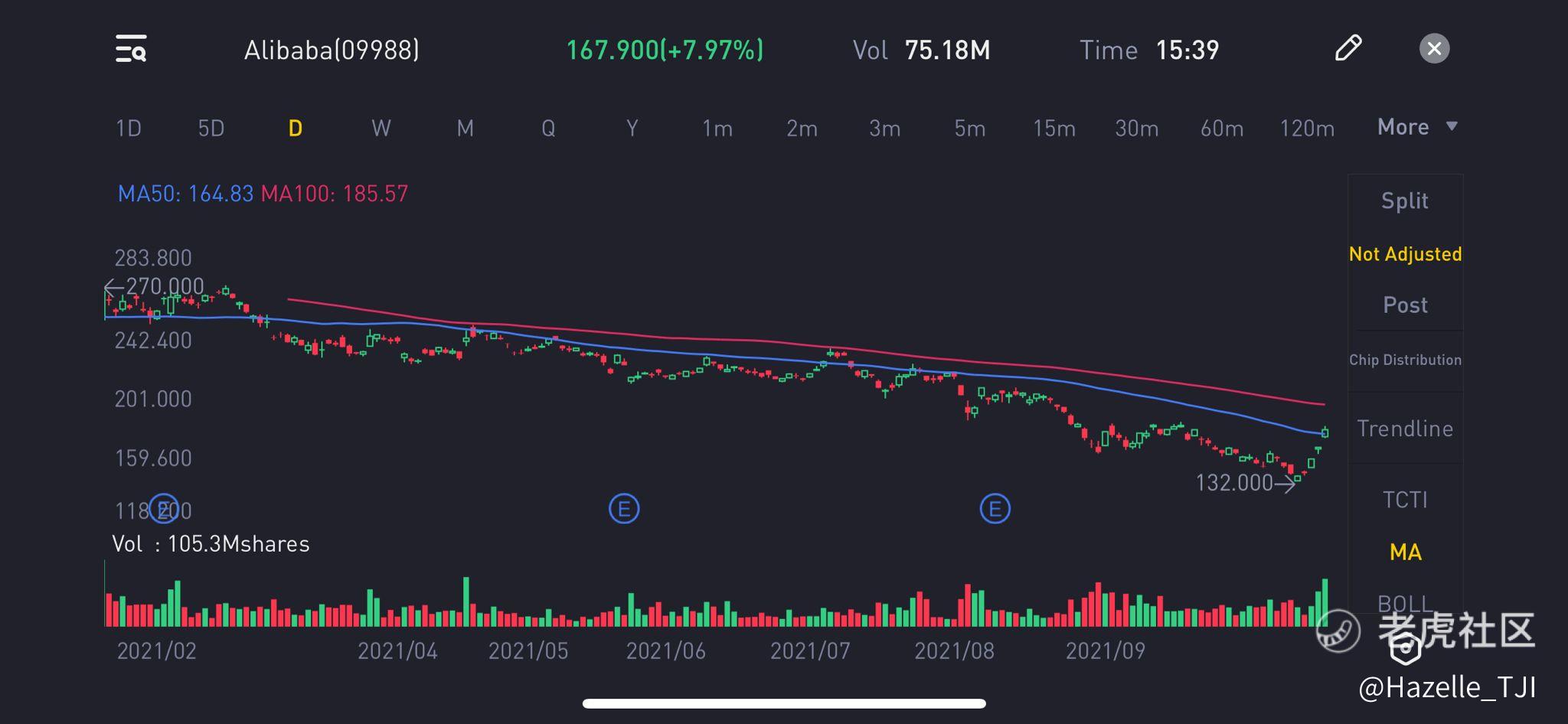Click the 283.800 price axis label
The height and width of the screenshot is (724, 1568).
[x=153, y=258]
